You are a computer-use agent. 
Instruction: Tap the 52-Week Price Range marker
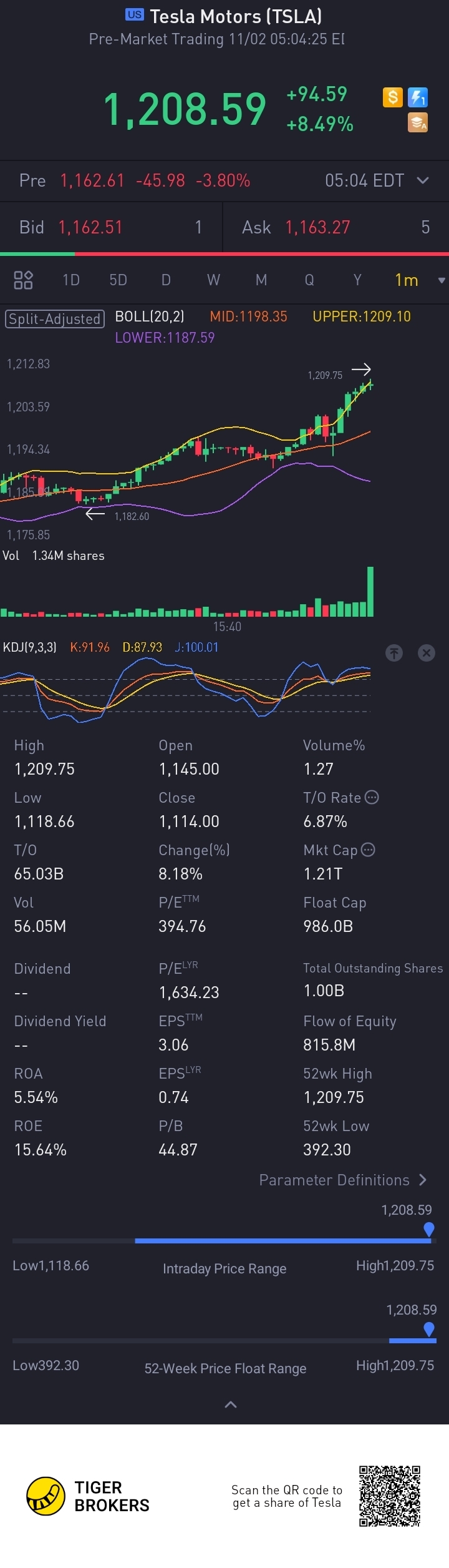click(x=429, y=1329)
